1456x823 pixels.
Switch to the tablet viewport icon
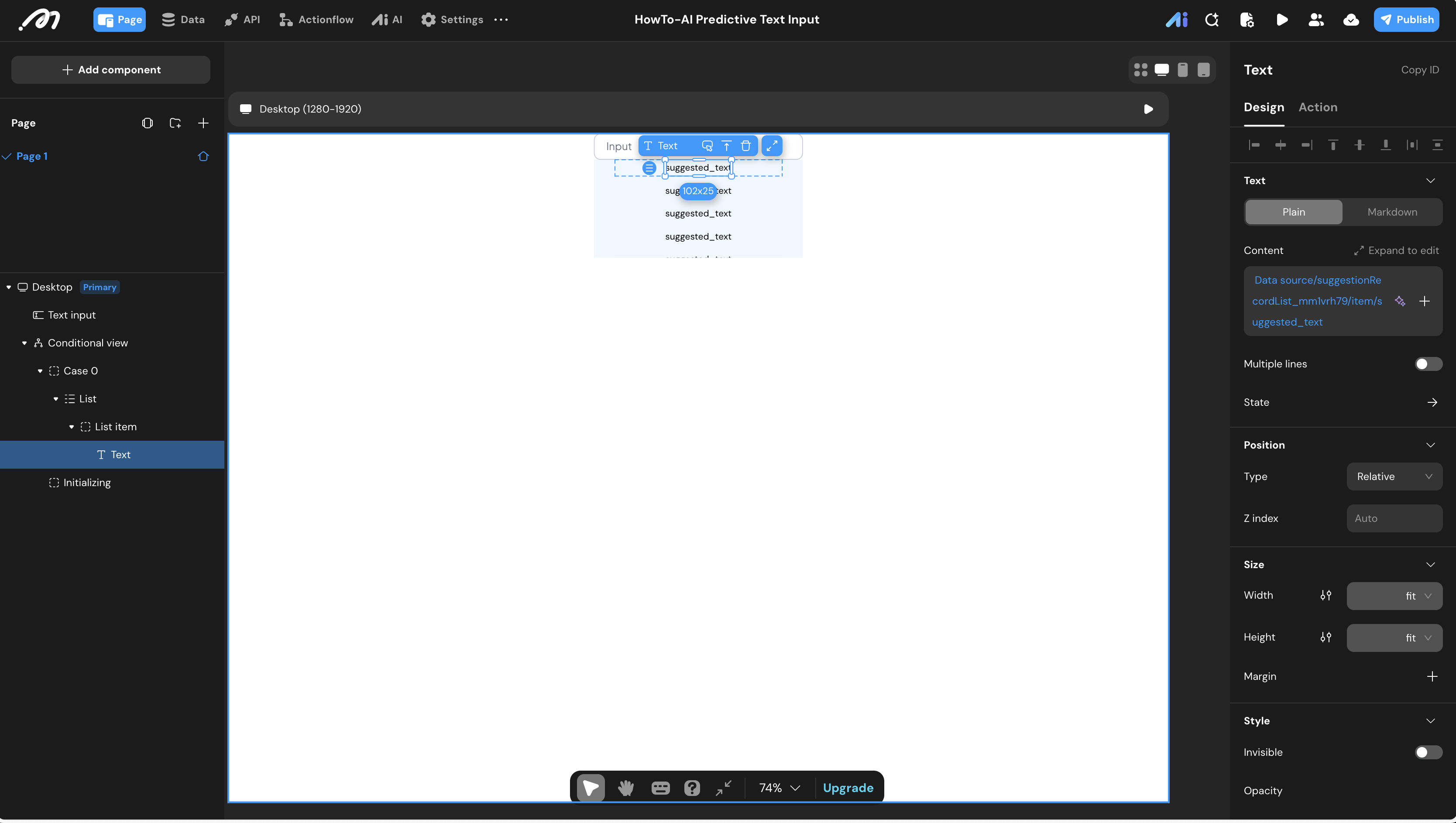point(1203,69)
